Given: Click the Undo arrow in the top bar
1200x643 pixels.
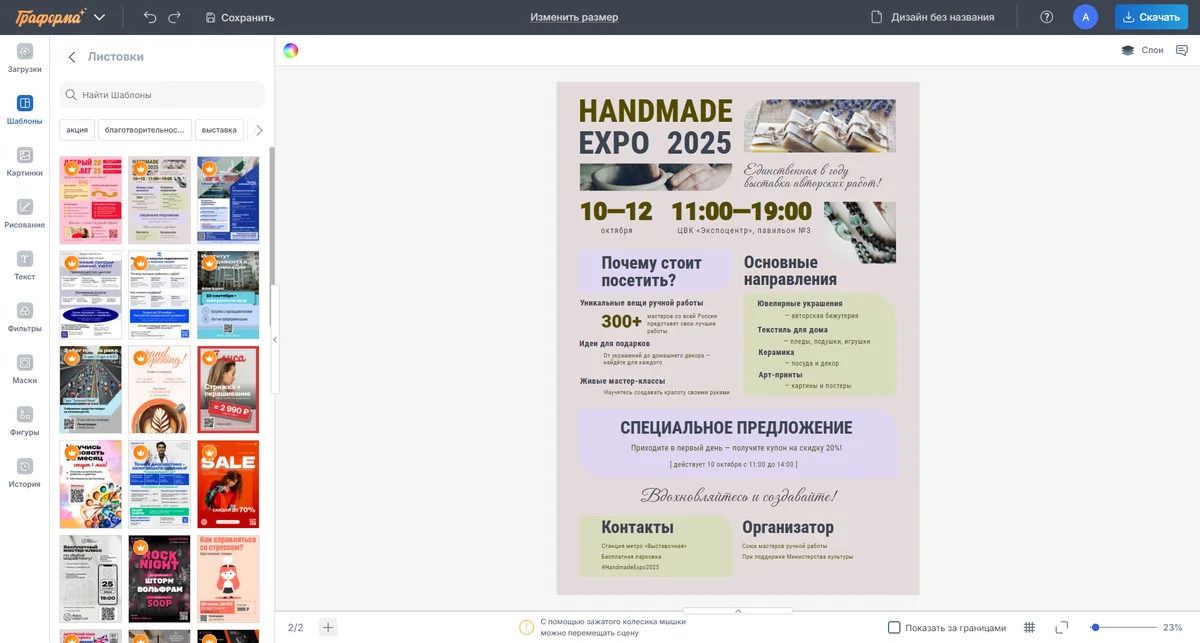Looking at the screenshot, I should pyautogui.click(x=148, y=16).
